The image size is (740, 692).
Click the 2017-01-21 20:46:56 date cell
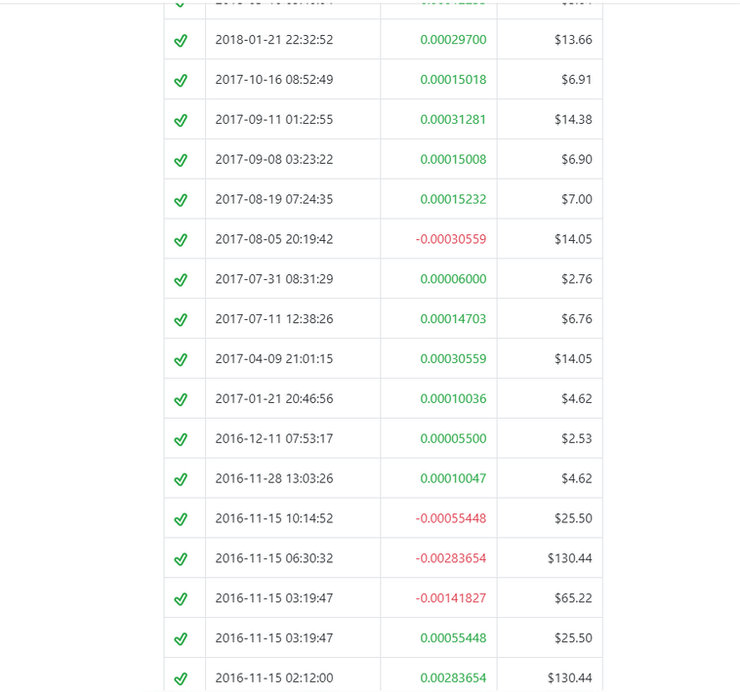point(274,399)
